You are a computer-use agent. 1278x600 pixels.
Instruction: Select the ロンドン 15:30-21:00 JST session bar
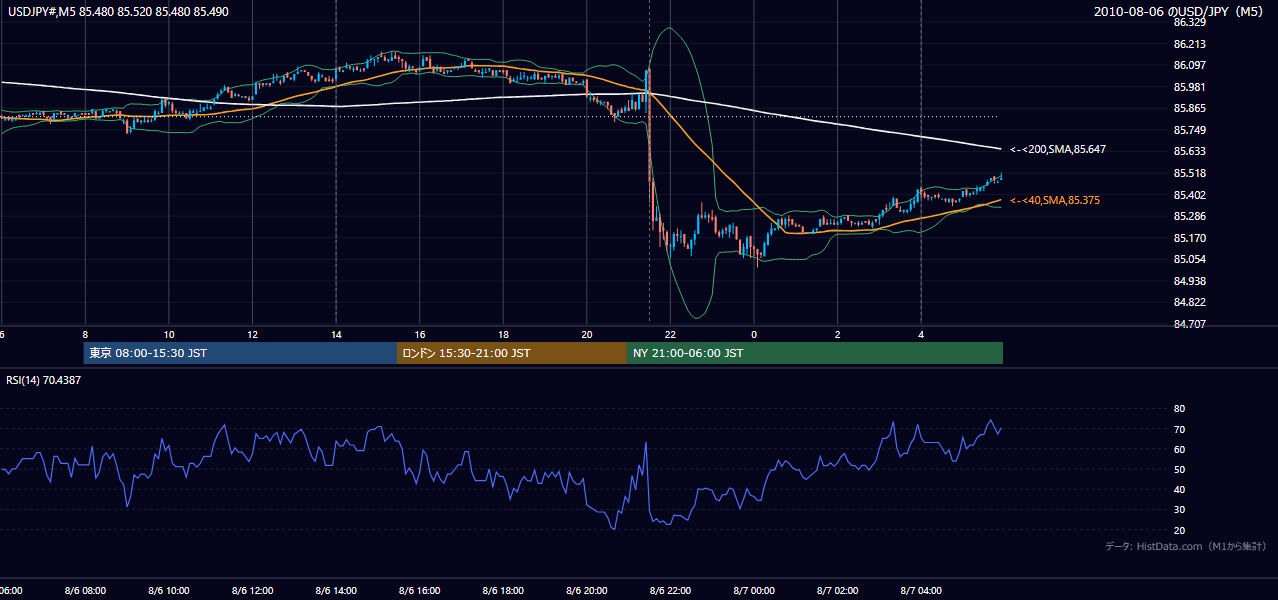coord(512,353)
